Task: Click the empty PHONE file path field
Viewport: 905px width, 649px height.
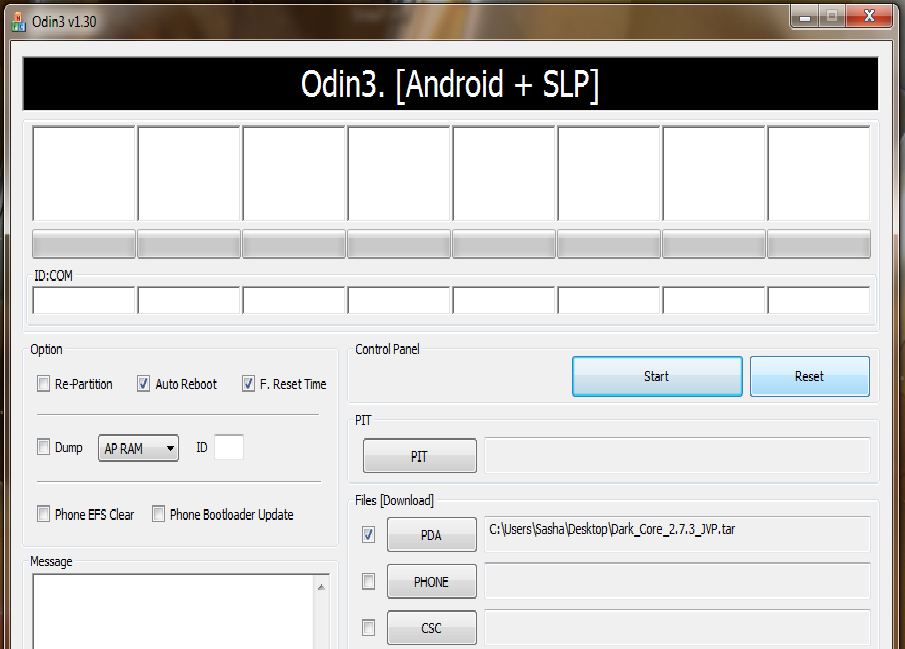Action: pyautogui.click(x=677, y=581)
